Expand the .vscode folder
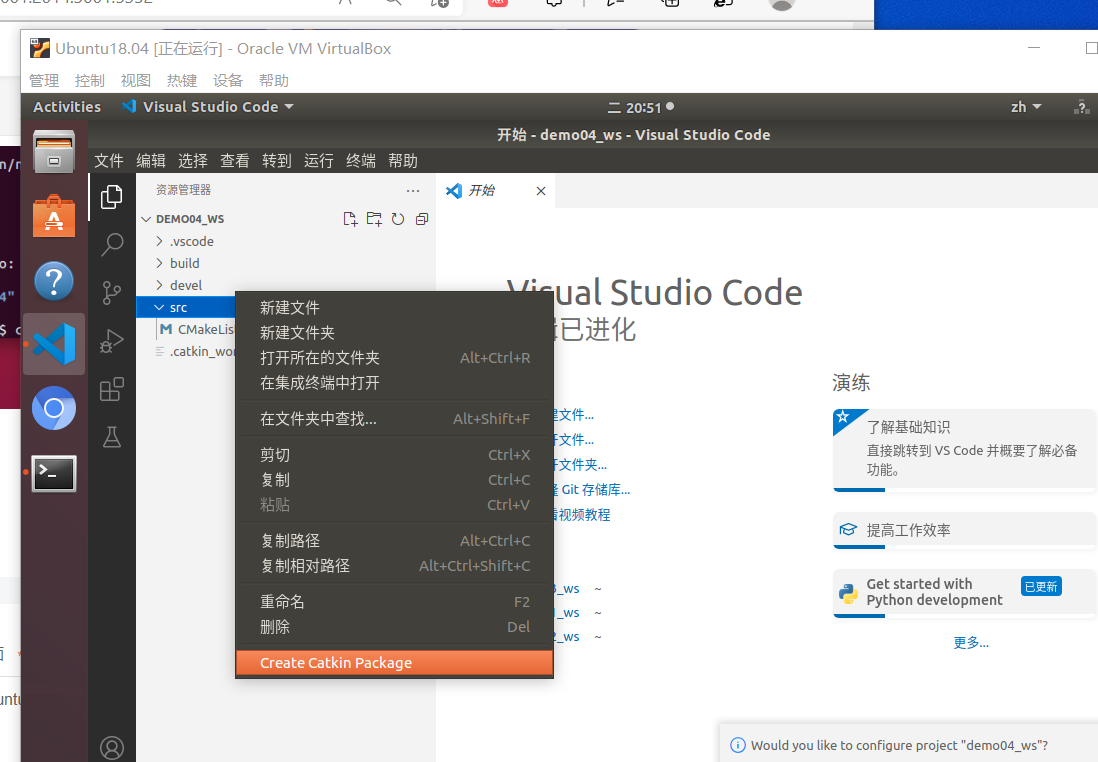Screen dimensions: 1098x762 [x=160, y=241]
